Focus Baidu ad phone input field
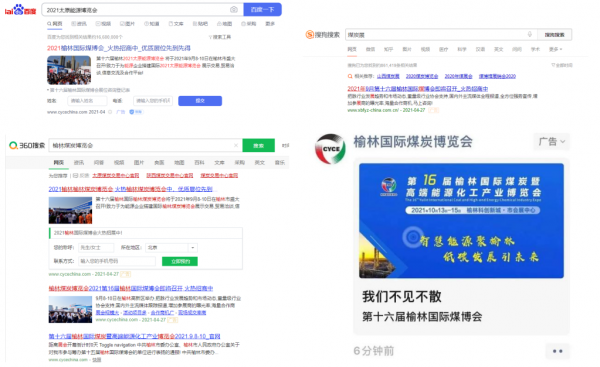The image size is (600, 367). [153, 101]
